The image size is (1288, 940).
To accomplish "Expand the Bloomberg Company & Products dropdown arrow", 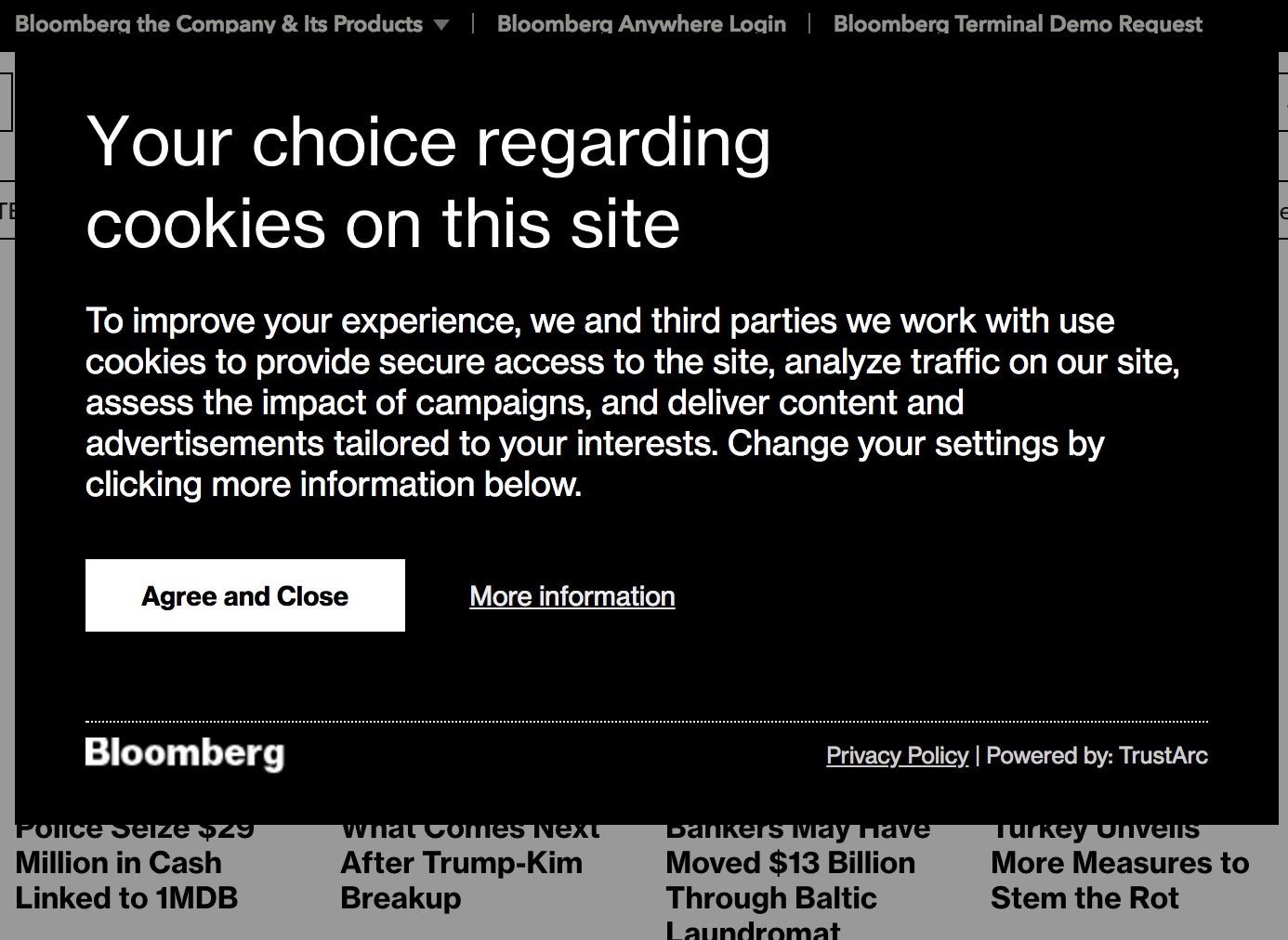I will (x=441, y=25).
